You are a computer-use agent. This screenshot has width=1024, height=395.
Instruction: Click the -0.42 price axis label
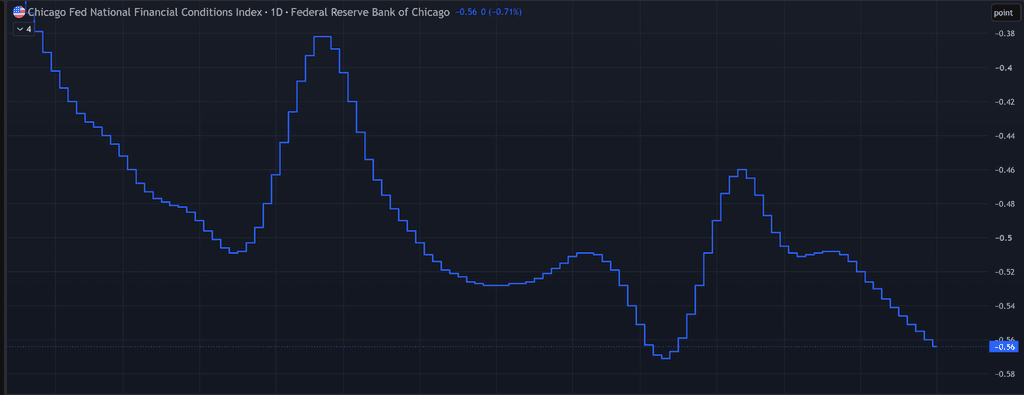click(1004, 102)
